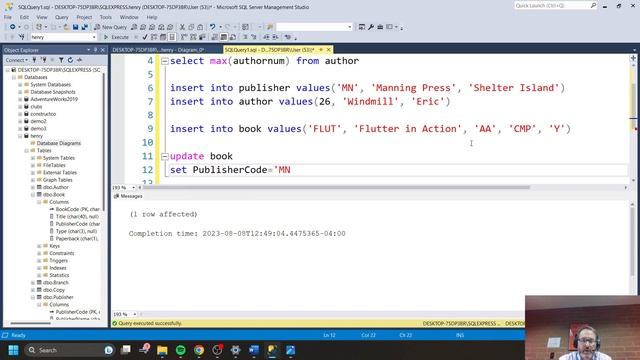Select the Type (char(3), null) column

point(76,231)
